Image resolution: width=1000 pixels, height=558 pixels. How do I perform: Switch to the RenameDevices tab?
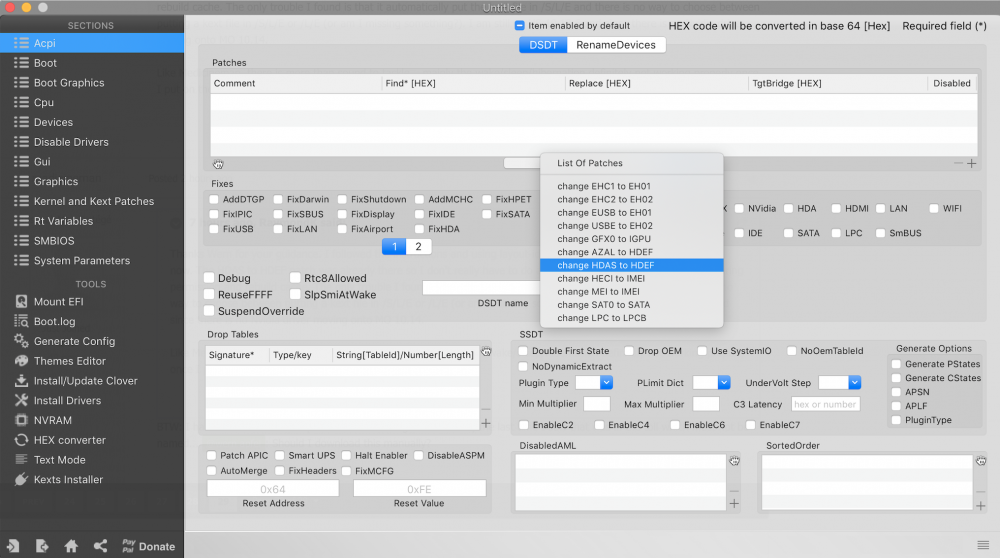615,45
